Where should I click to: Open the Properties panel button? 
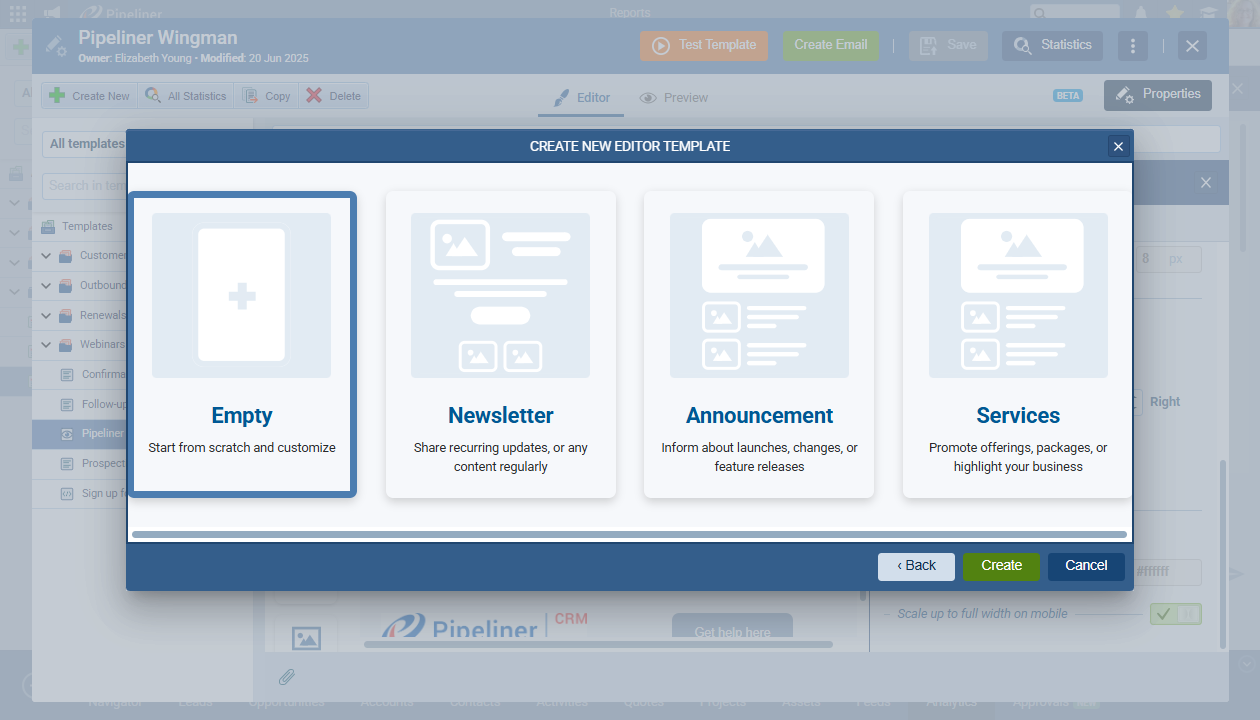1158,95
